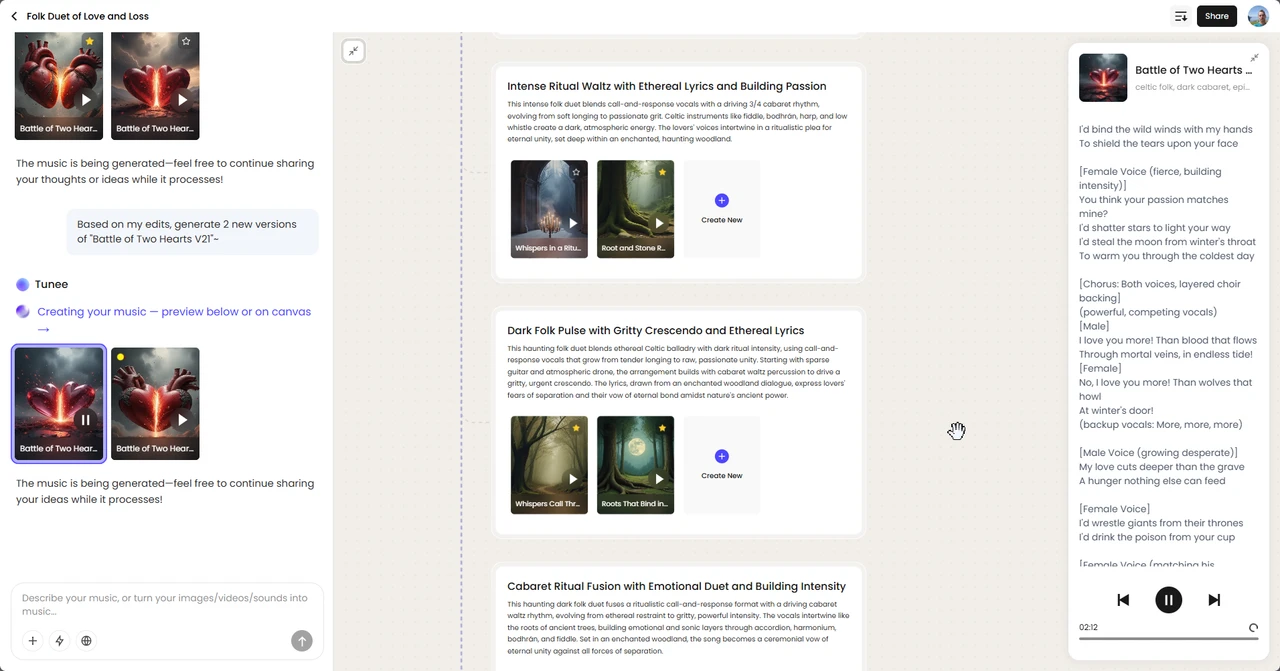The width and height of the screenshot is (1280, 671).
Task: Click the send arrow button in the chat box
Action: (301, 641)
